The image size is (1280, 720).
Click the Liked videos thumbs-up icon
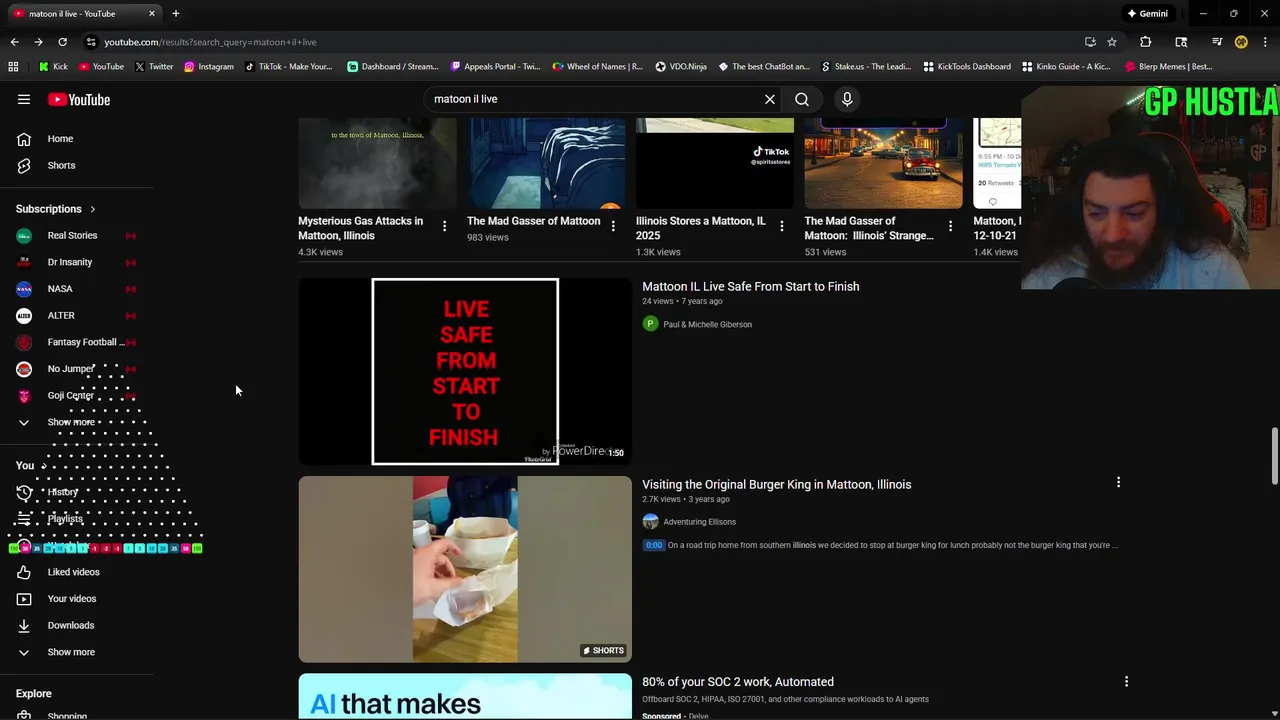click(24, 572)
